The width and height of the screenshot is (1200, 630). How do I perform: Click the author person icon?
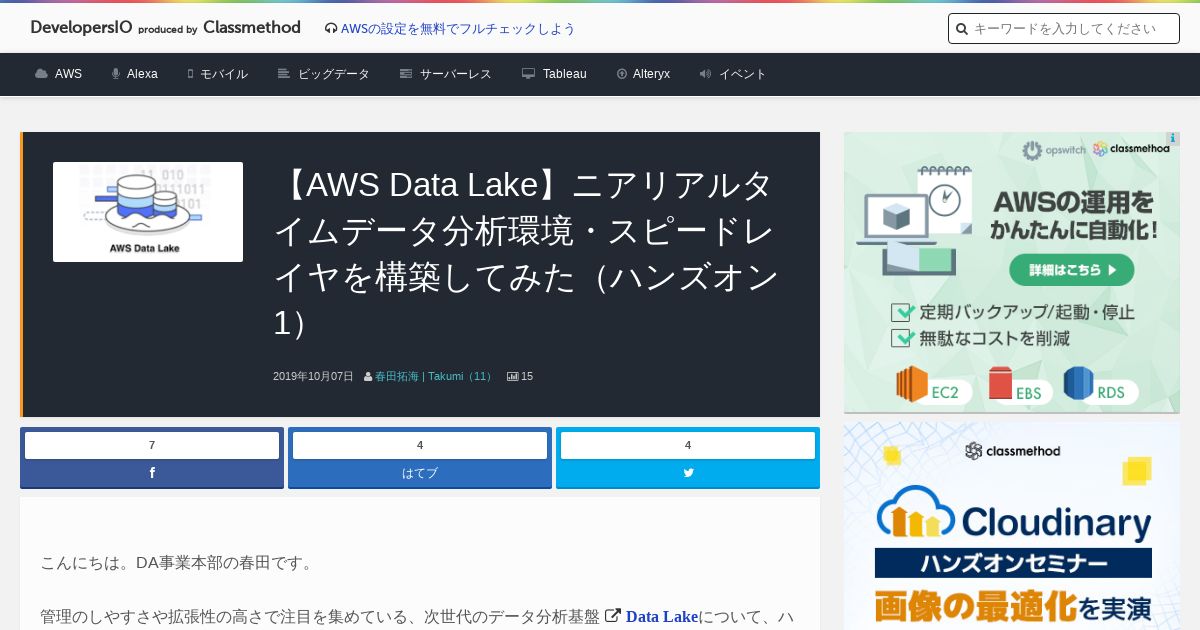368,377
